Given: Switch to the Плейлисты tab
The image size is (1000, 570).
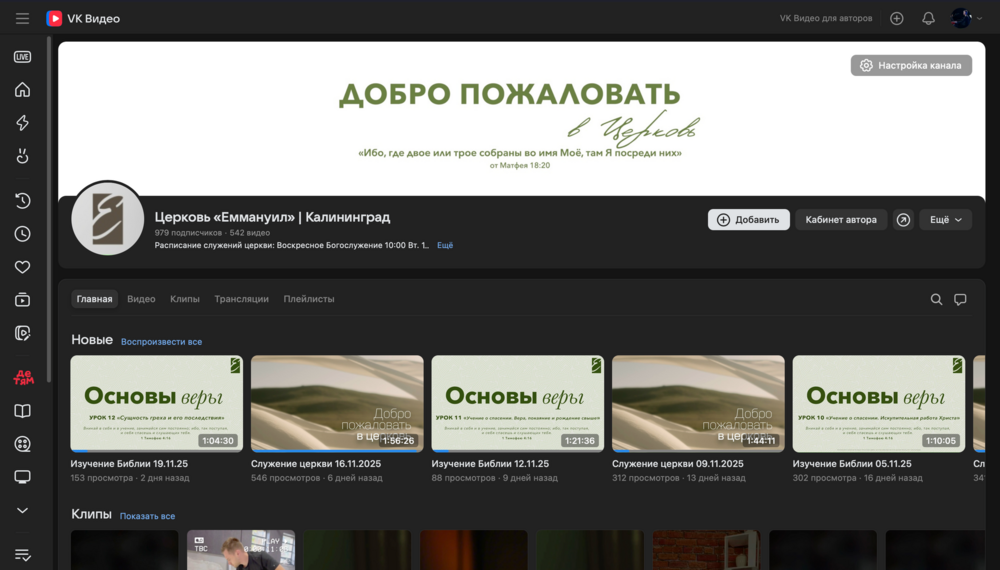Looking at the screenshot, I should pos(309,299).
